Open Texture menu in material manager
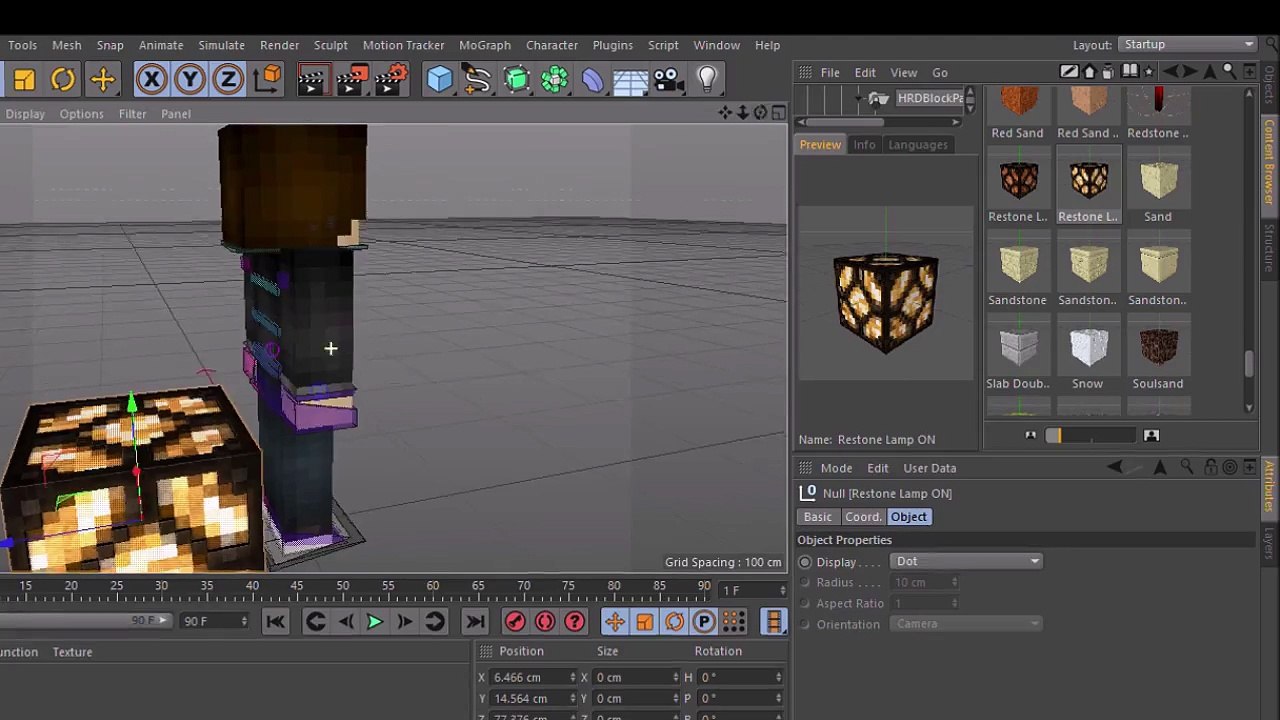This screenshot has width=1280, height=720. [72, 652]
